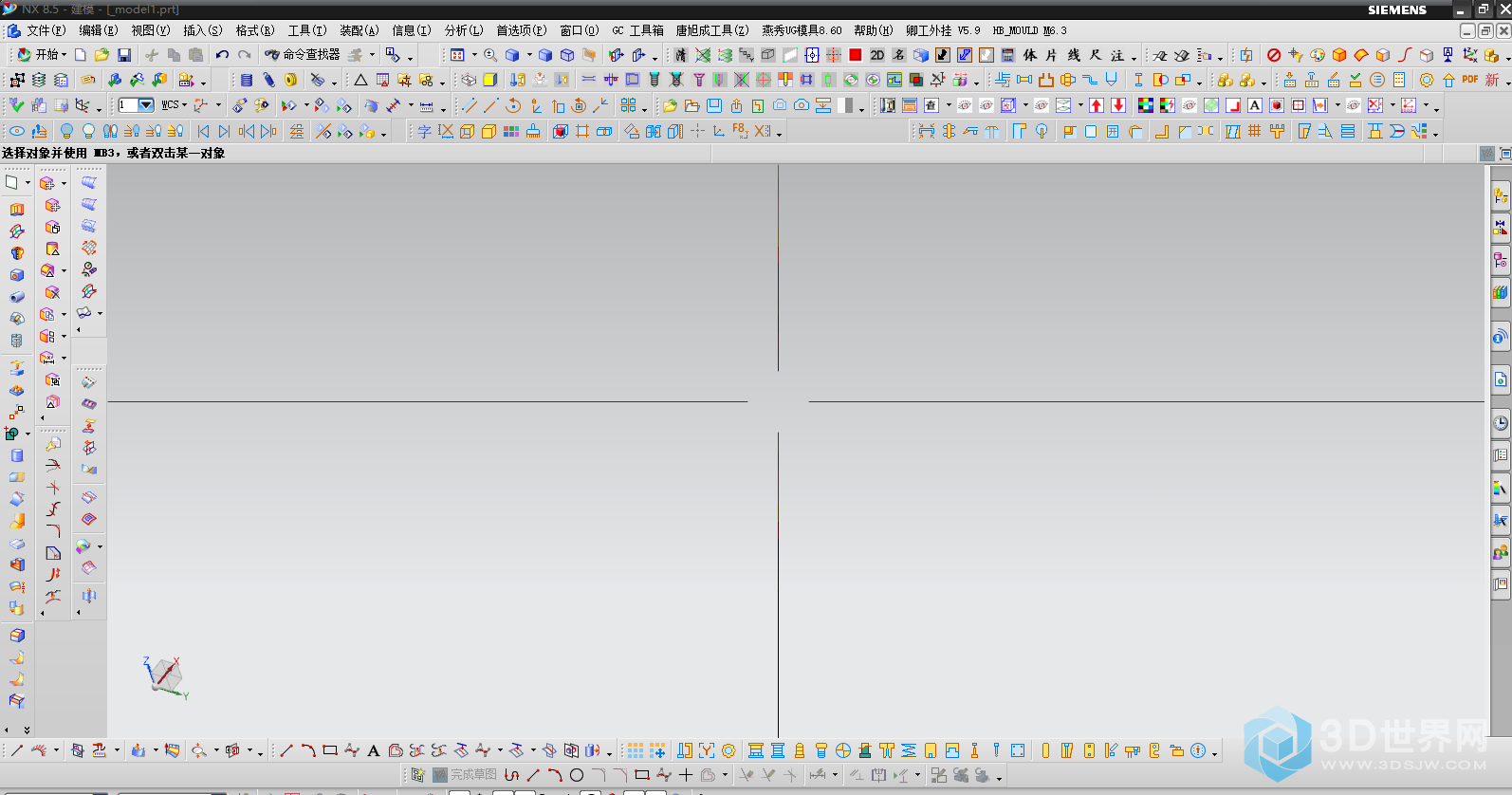Select the Circle tool in the sketch toolbar
Screen dimensions: 1512x795
577,775
